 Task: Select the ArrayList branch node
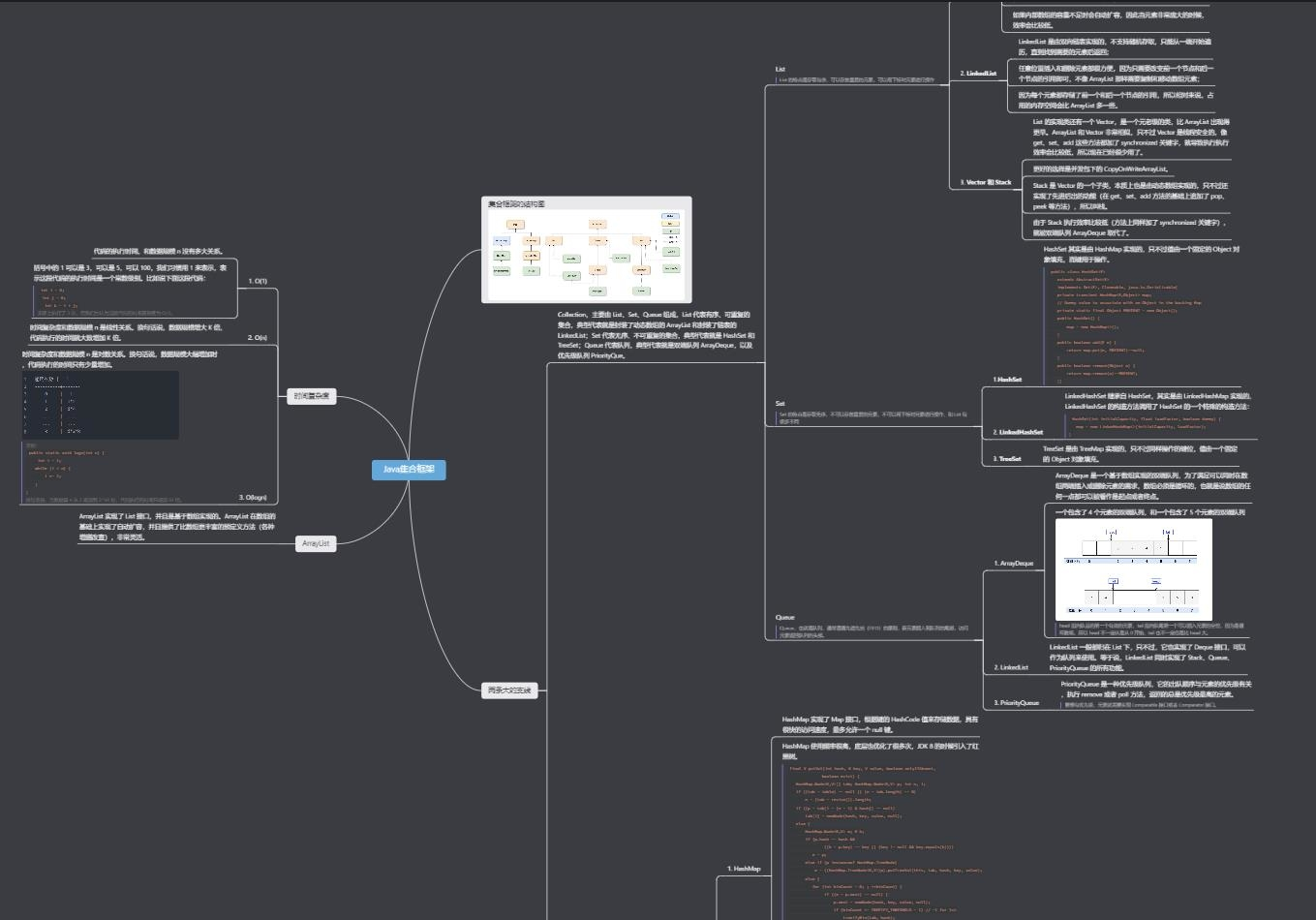point(316,543)
